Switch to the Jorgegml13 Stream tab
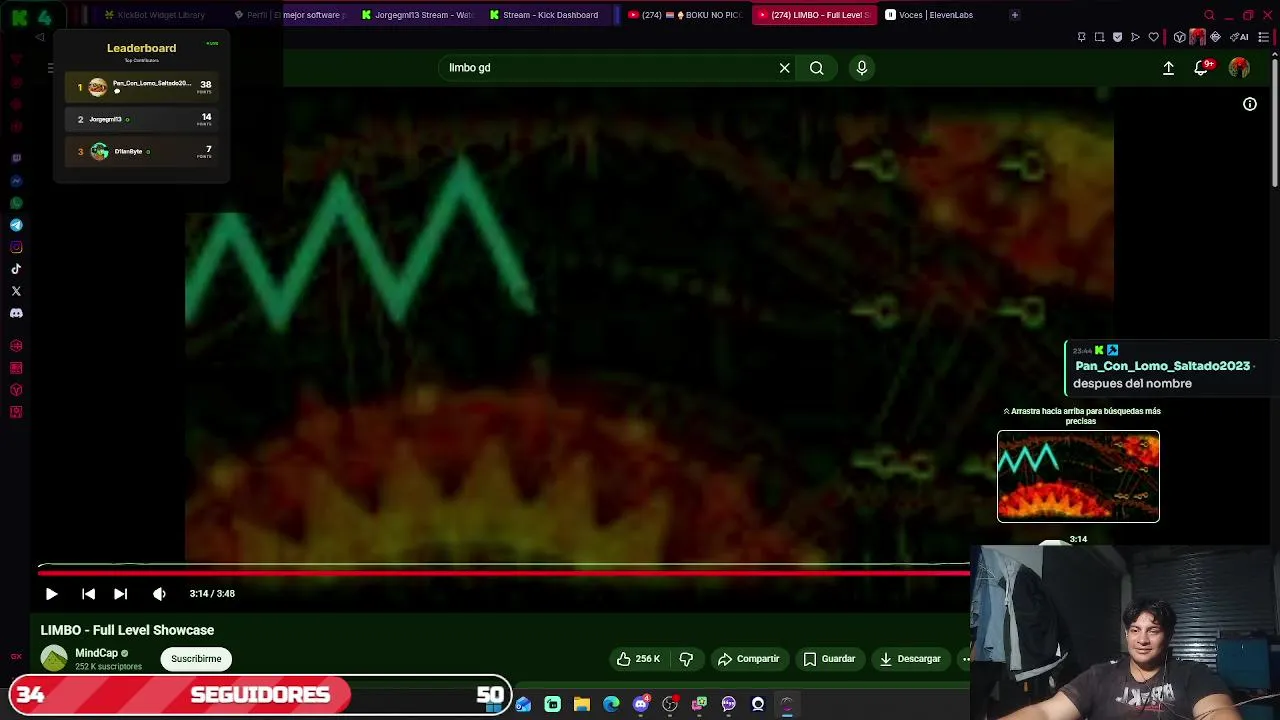The height and width of the screenshot is (720, 1280). pyautogui.click(x=418, y=15)
